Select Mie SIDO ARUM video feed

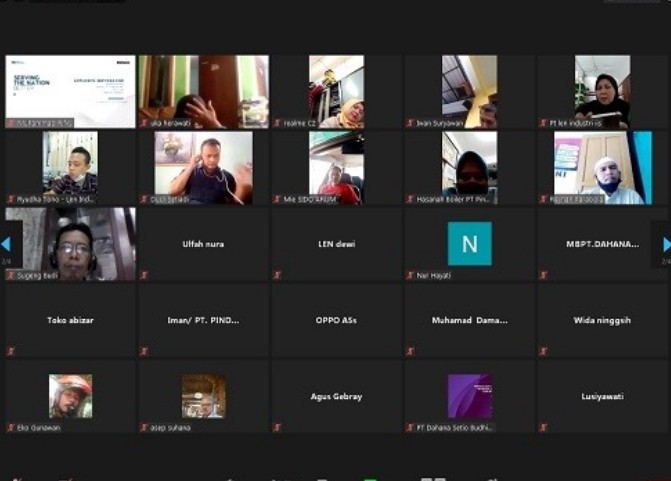(337, 168)
